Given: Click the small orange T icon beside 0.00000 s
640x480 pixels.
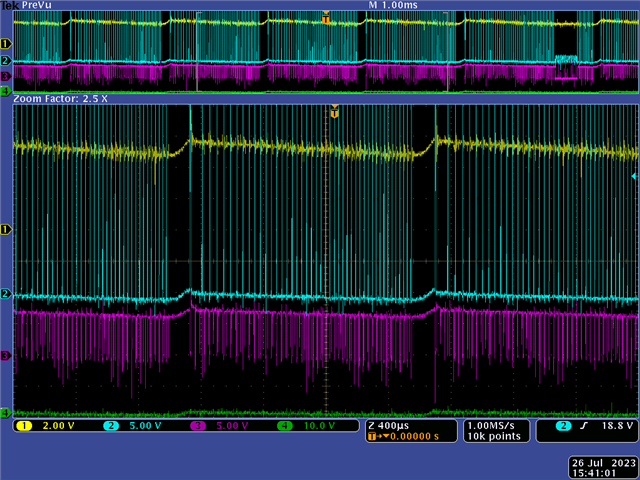Looking at the screenshot, I should coord(372,436).
